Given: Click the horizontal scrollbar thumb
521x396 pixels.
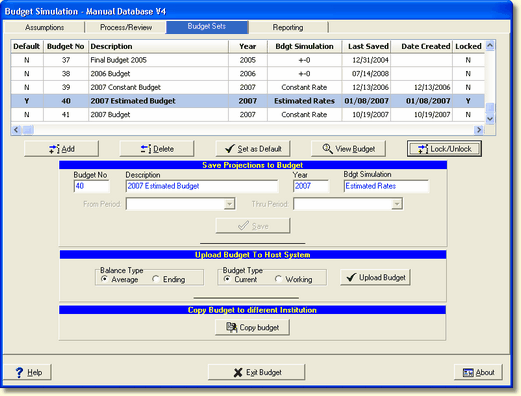Looking at the screenshot, I should tap(28, 130).
